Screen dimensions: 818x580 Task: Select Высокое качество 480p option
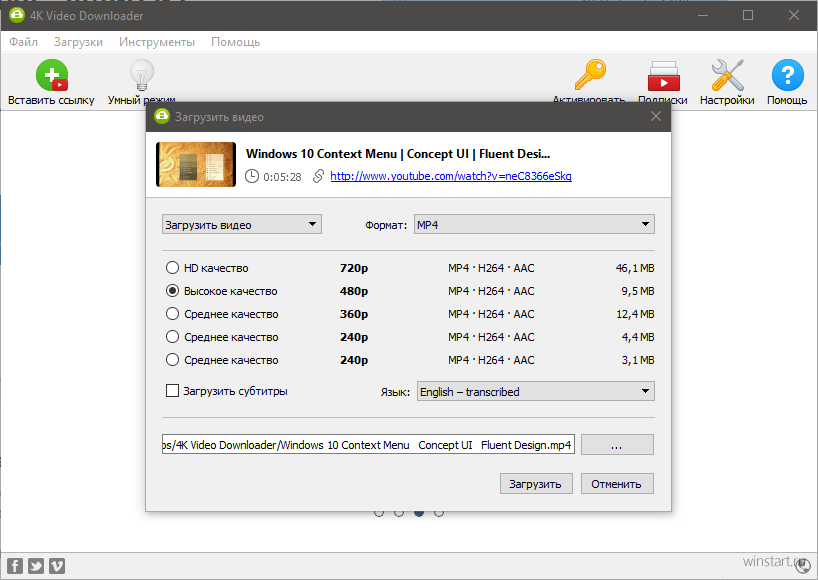pos(172,291)
